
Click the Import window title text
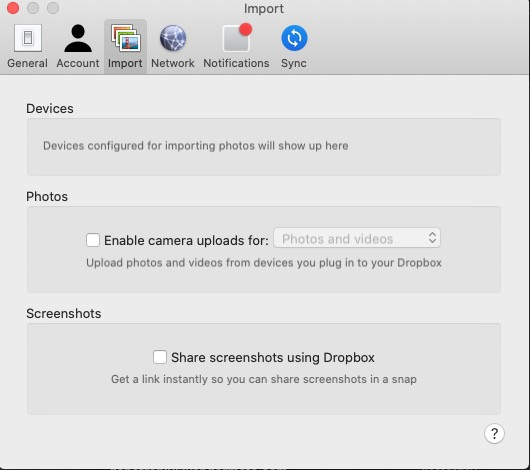tap(264, 8)
